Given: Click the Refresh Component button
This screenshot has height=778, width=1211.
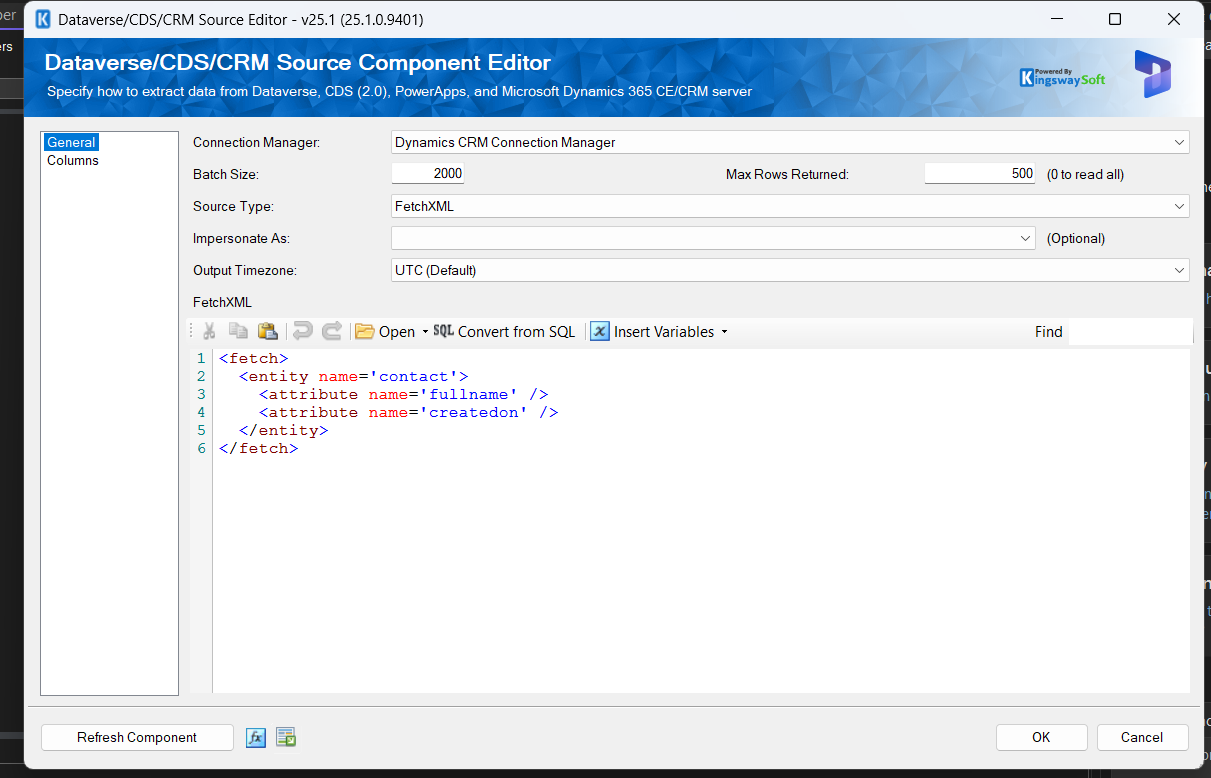Looking at the screenshot, I should (137, 737).
